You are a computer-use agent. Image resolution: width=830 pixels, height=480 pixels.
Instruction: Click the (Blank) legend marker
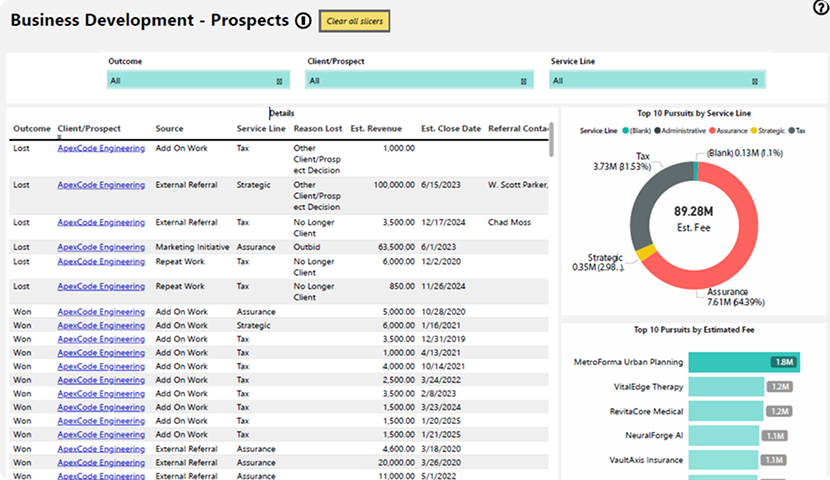(624, 131)
